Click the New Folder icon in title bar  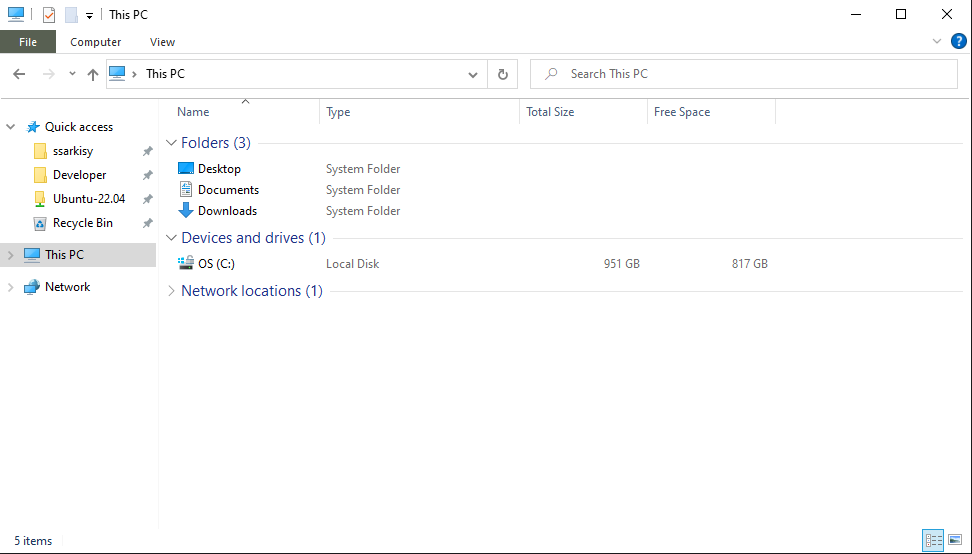(x=71, y=15)
